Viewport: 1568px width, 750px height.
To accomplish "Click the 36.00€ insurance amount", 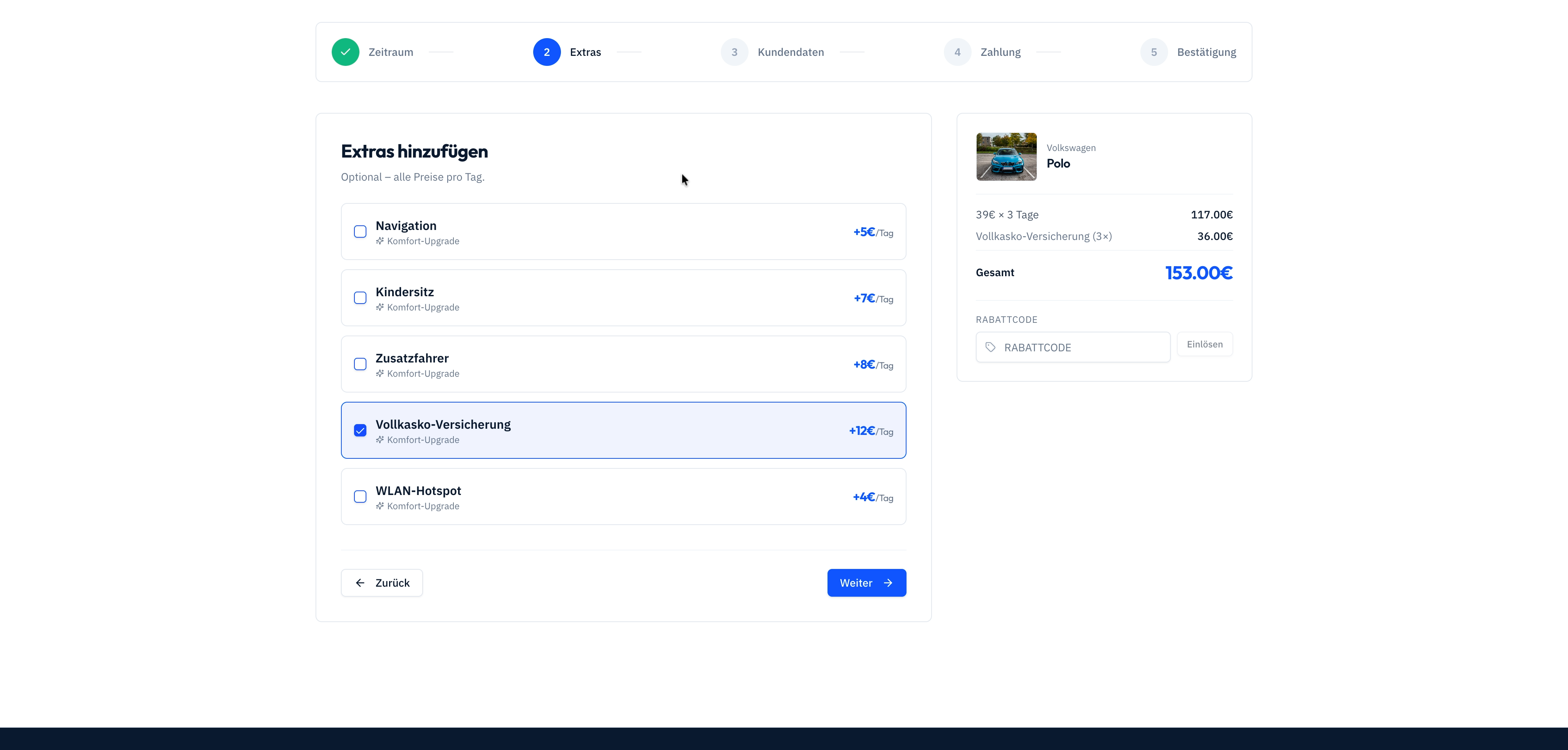I will pos(1214,236).
